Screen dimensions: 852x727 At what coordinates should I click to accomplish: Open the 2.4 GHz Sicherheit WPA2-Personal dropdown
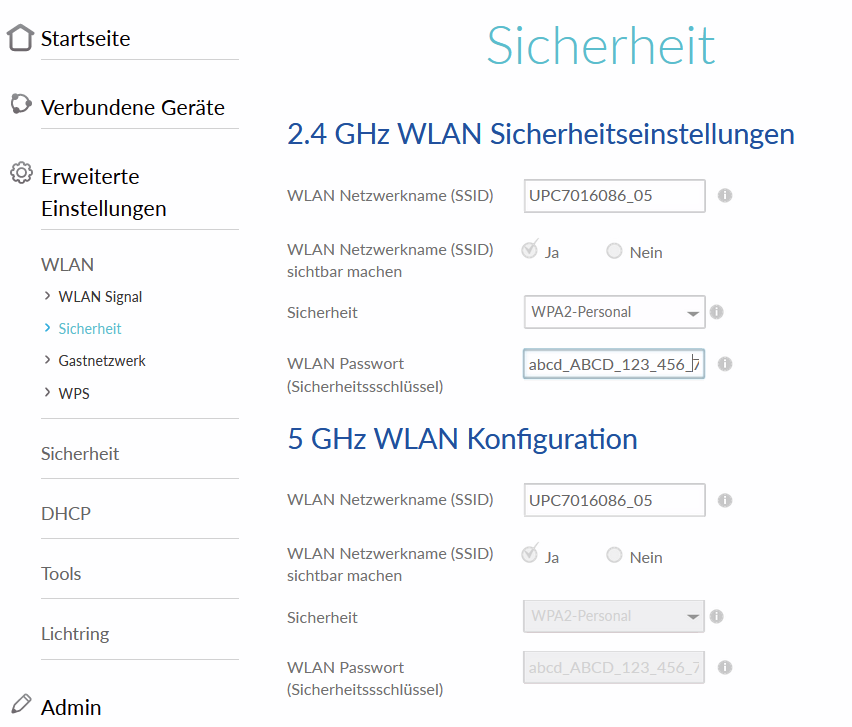pyautogui.click(x=614, y=312)
